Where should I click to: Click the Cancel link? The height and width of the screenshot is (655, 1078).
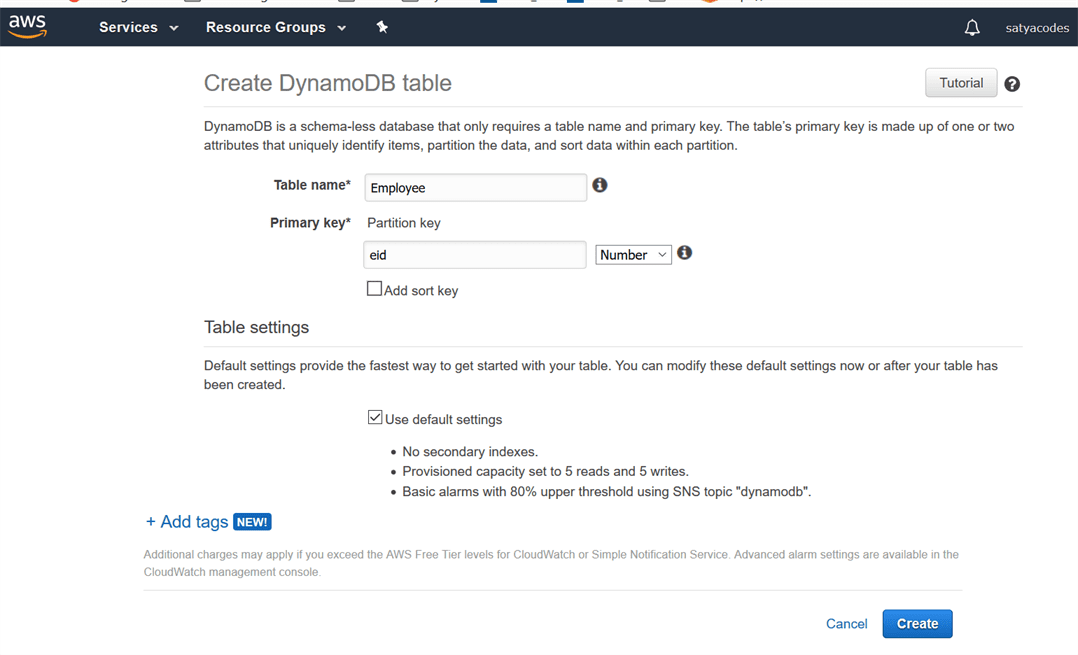tap(846, 624)
